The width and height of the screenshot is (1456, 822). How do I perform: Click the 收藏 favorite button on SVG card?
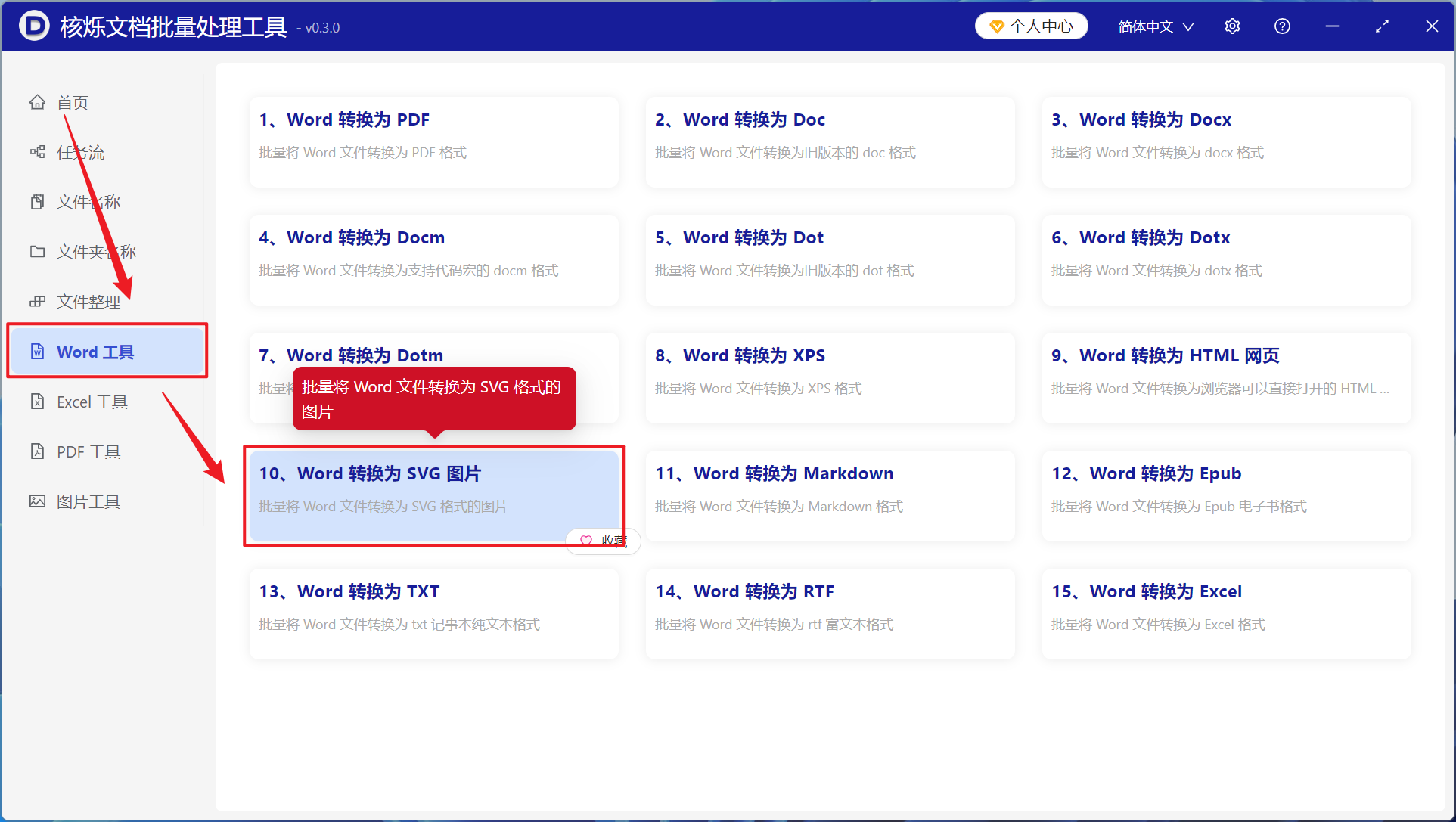coord(604,541)
